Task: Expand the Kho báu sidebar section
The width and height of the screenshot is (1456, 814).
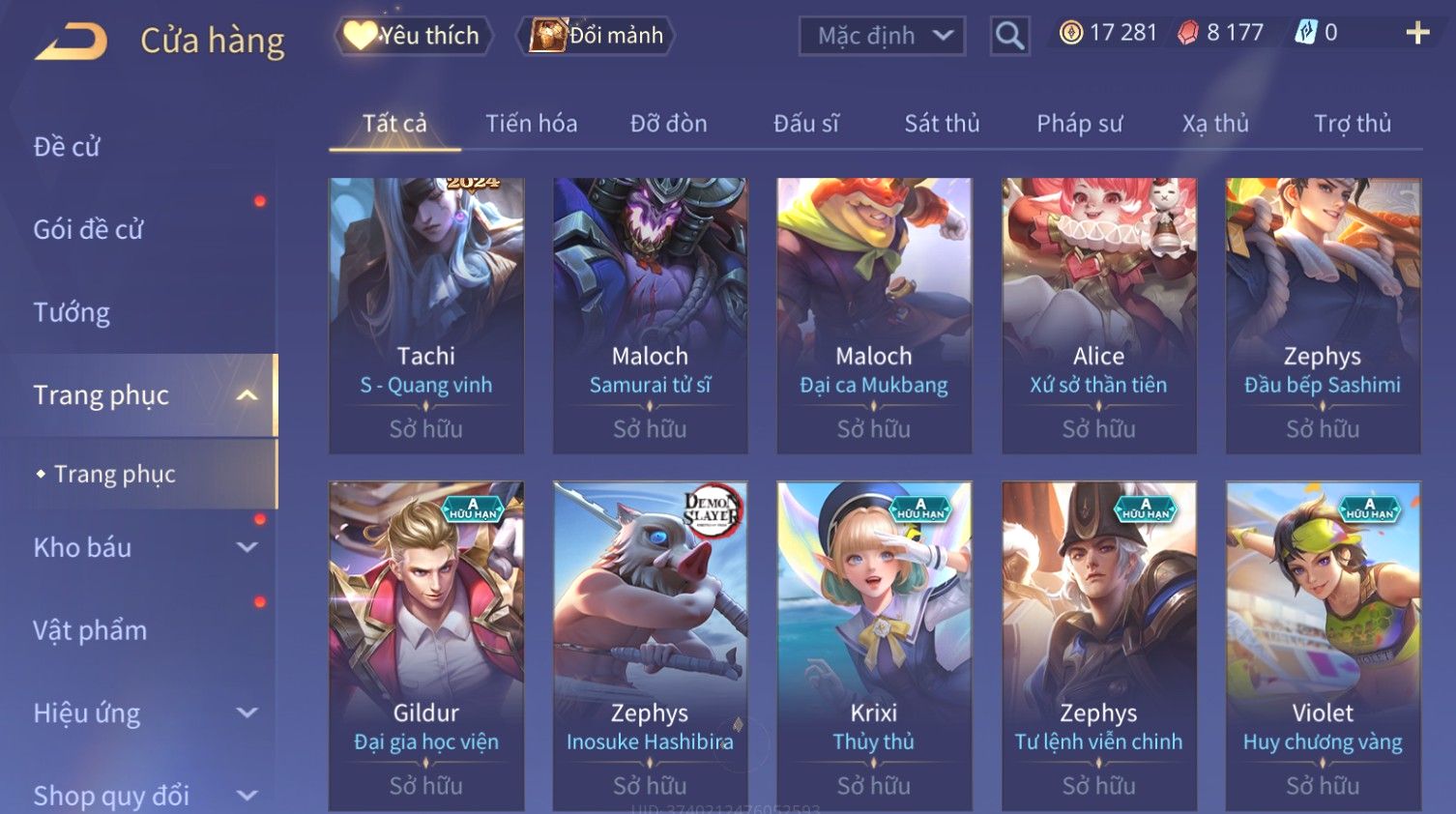Action: [x=248, y=547]
